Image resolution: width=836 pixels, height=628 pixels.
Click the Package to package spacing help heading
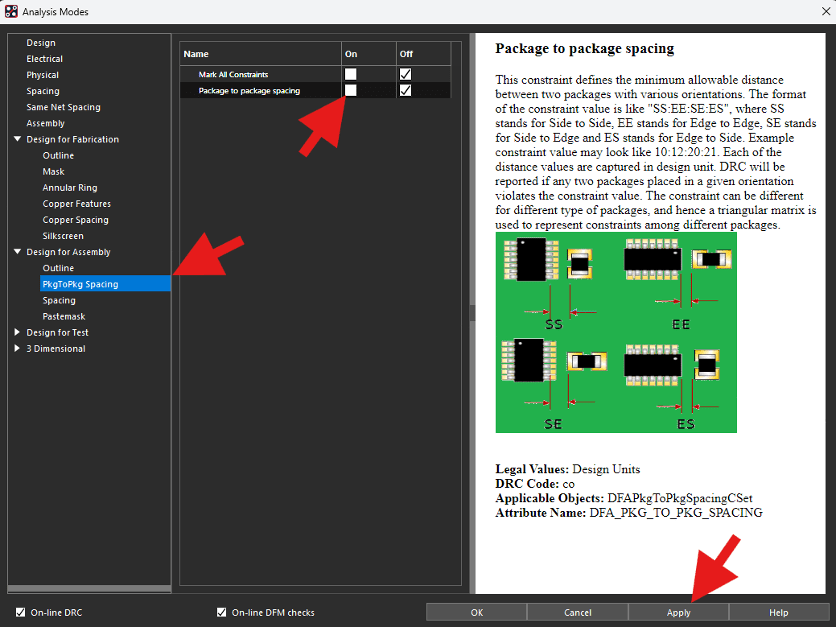pos(584,48)
